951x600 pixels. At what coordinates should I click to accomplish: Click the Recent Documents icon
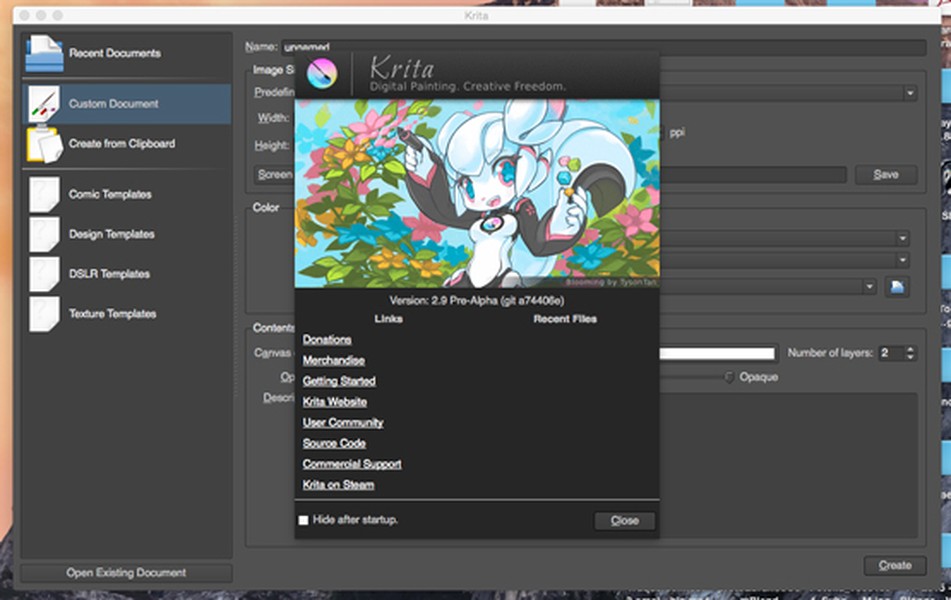pyautogui.click(x=43, y=54)
